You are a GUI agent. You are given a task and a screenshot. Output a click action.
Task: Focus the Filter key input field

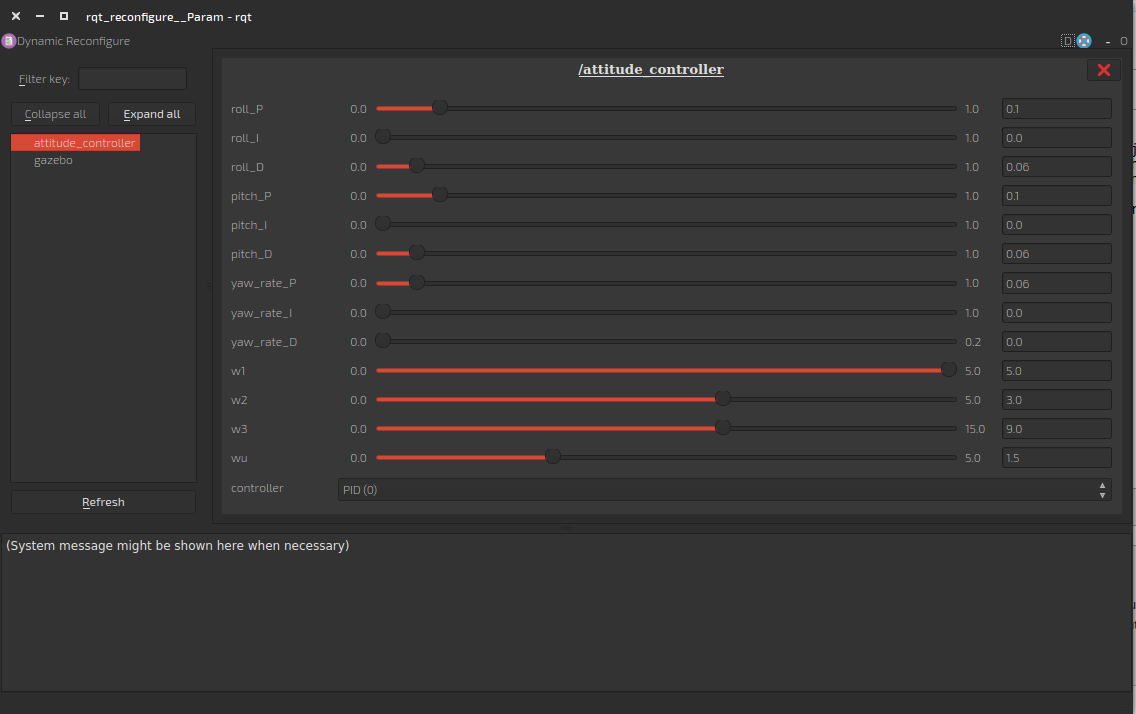tap(132, 79)
